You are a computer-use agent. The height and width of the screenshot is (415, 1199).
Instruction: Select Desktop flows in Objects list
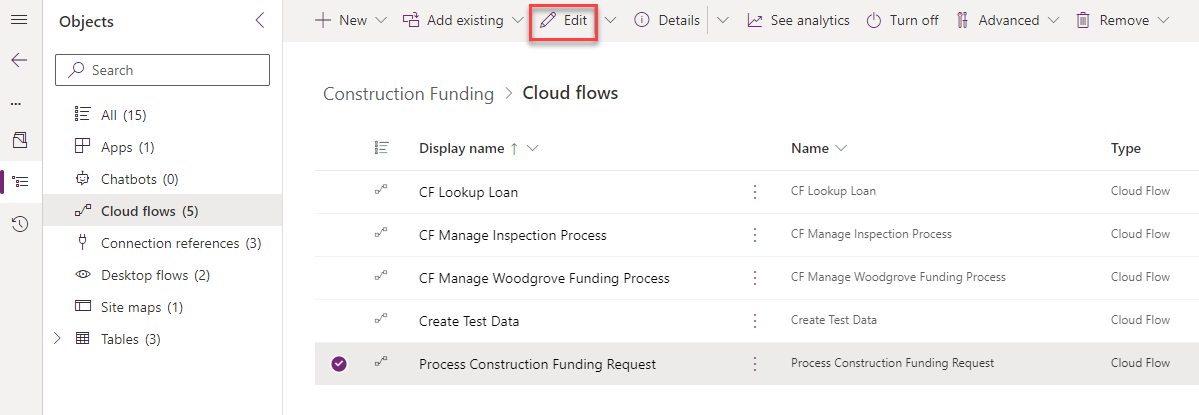[155, 275]
